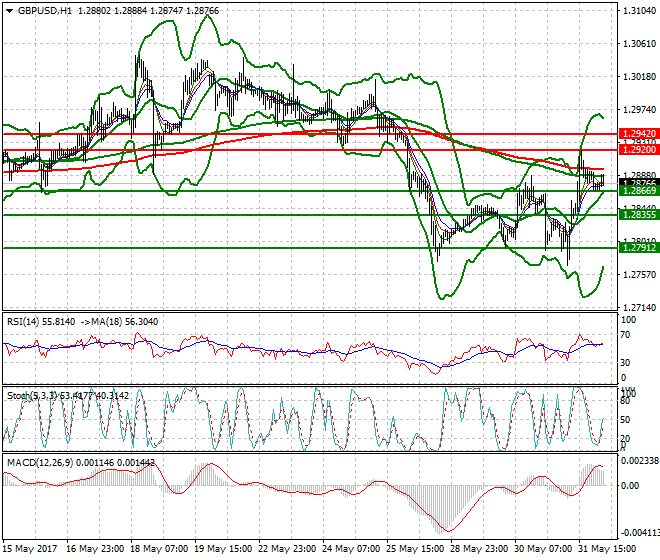Click the 24 May 07:00 time label
Viewport: 660px width, 560px height.
[x=351, y=549]
